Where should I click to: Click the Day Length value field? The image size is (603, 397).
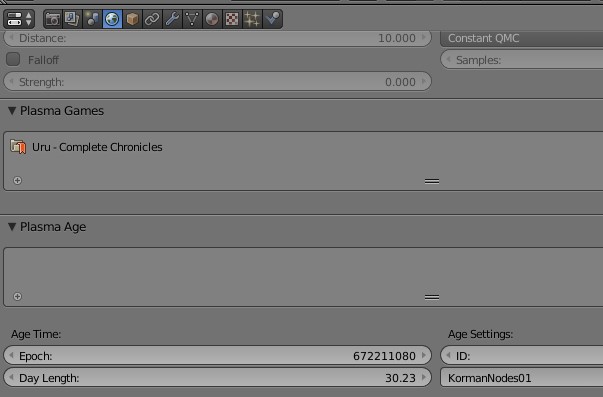(x=217, y=378)
